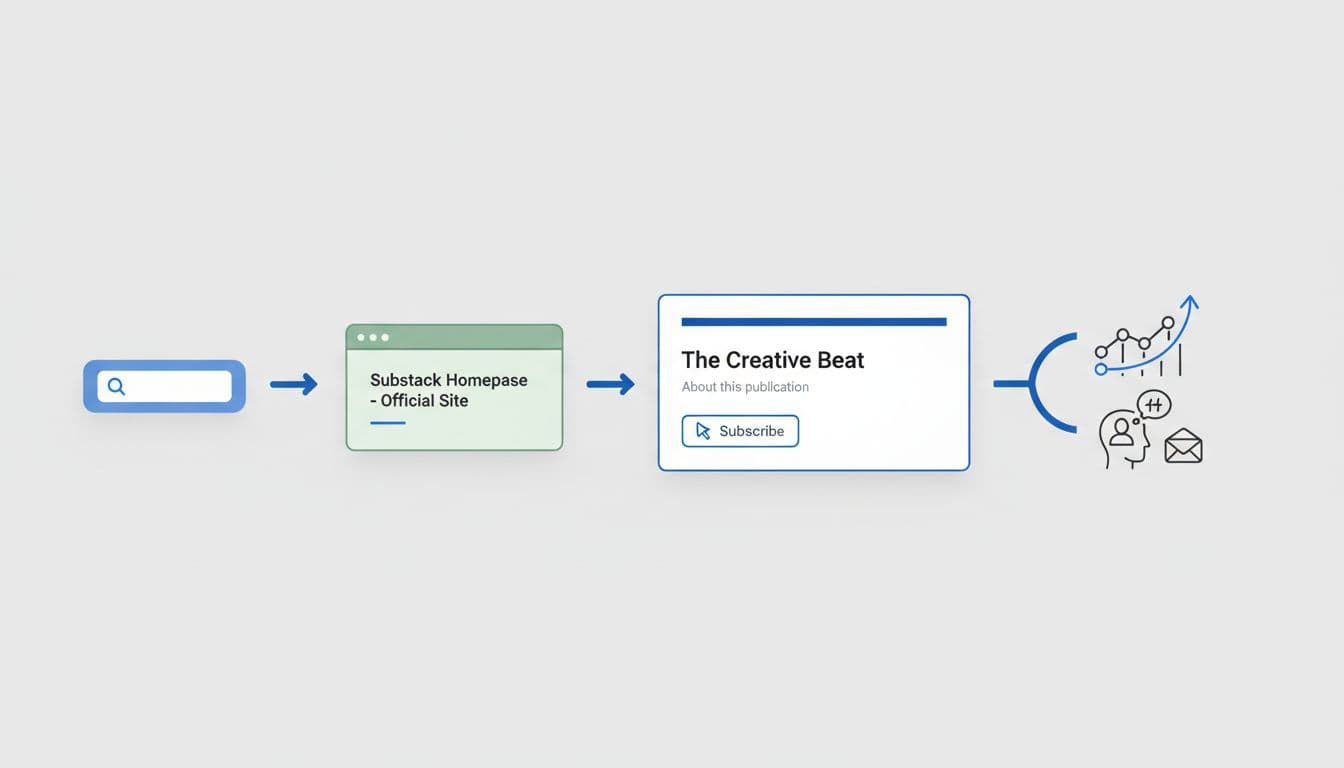The image size is (1344, 768).
Task: Follow the underlined link below Substack Homepage text
Action: 388,423
